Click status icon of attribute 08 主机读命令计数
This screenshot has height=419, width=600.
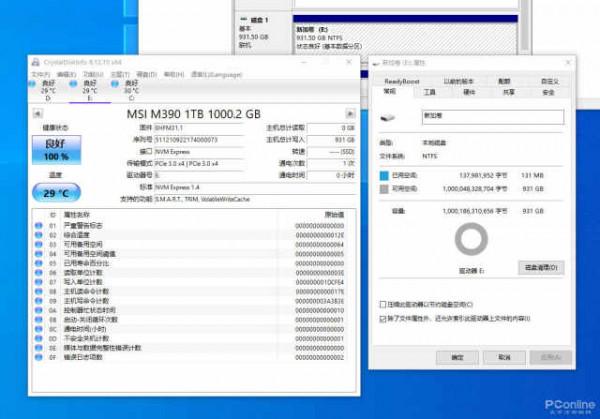pyautogui.click(x=38, y=291)
